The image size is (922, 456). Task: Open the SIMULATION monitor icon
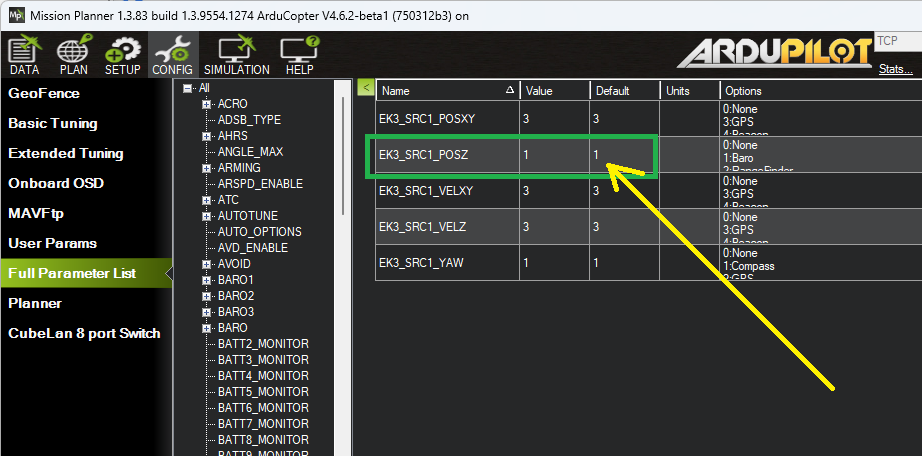236,56
